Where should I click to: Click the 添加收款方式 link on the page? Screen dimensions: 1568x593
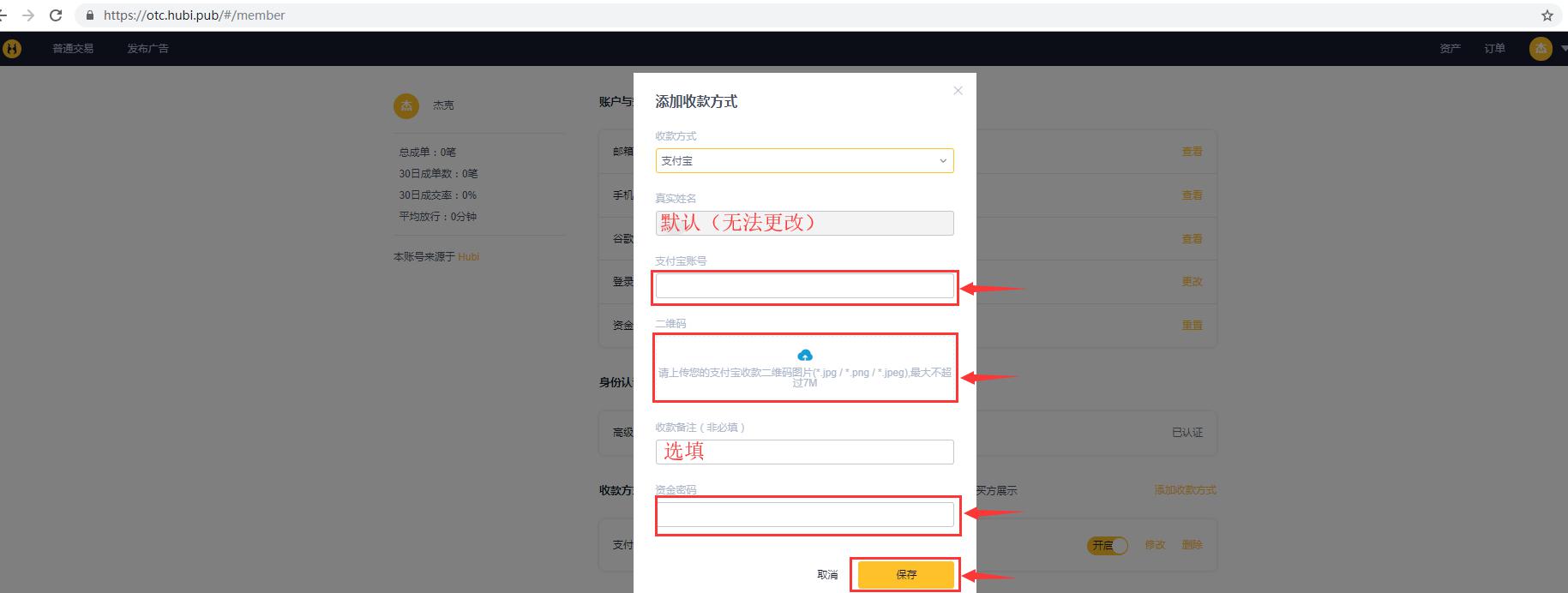pos(1185,490)
